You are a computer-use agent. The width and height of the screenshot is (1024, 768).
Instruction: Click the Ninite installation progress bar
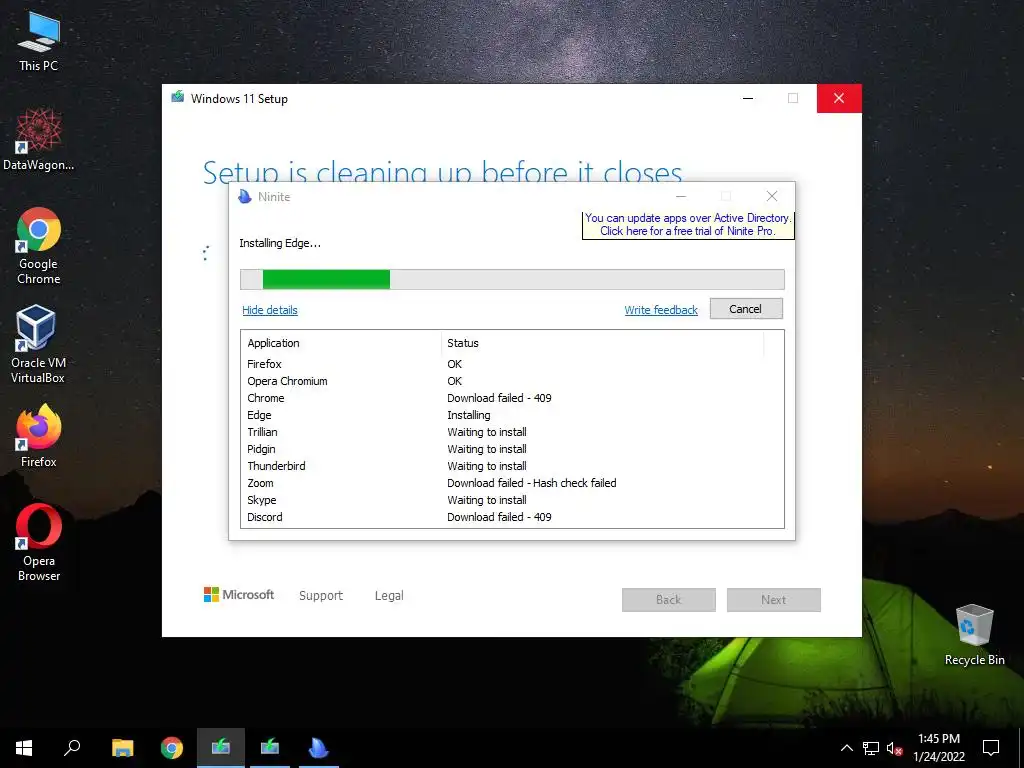512,280
